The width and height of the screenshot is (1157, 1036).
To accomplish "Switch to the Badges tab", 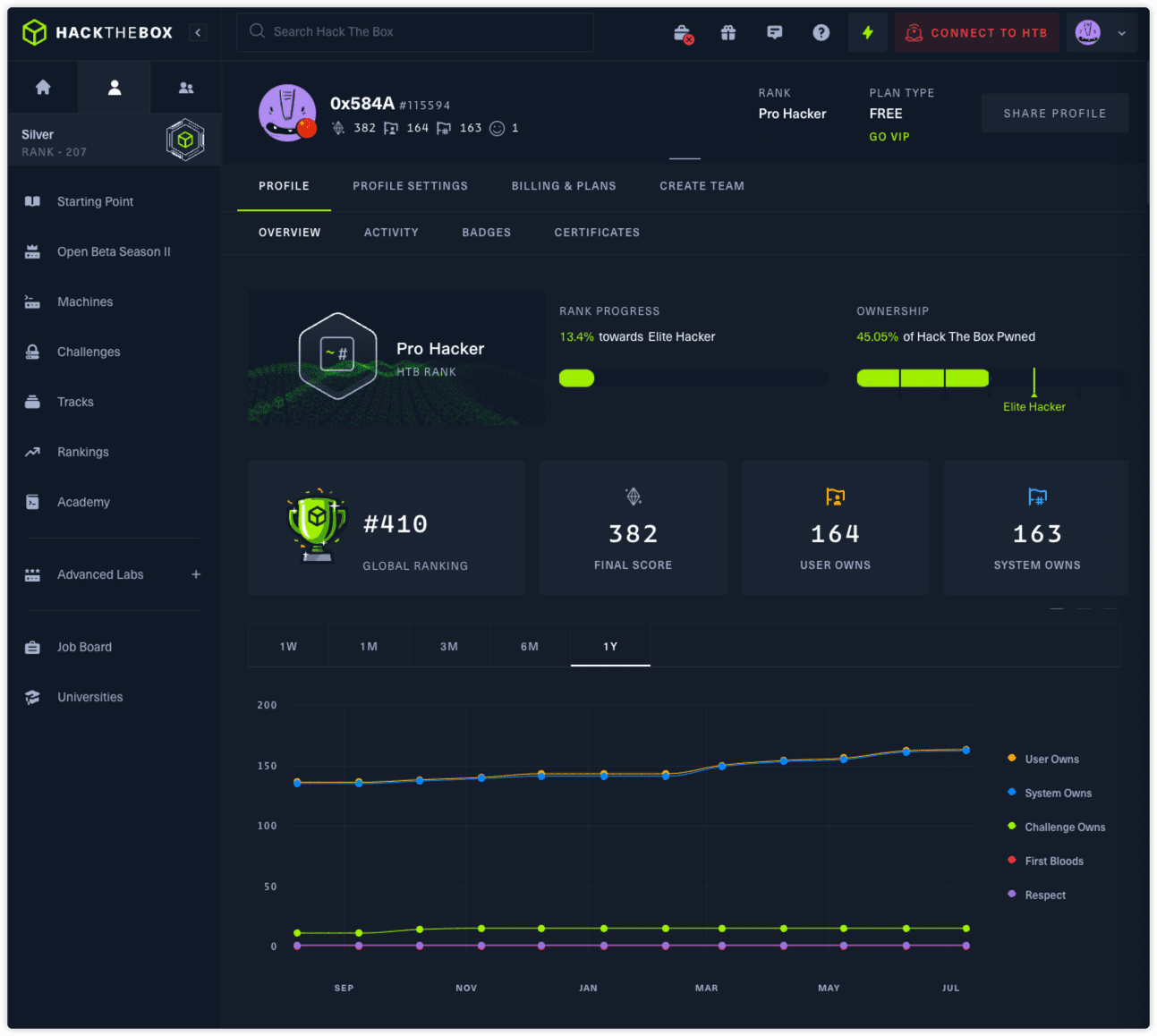I will click(486, 233).
